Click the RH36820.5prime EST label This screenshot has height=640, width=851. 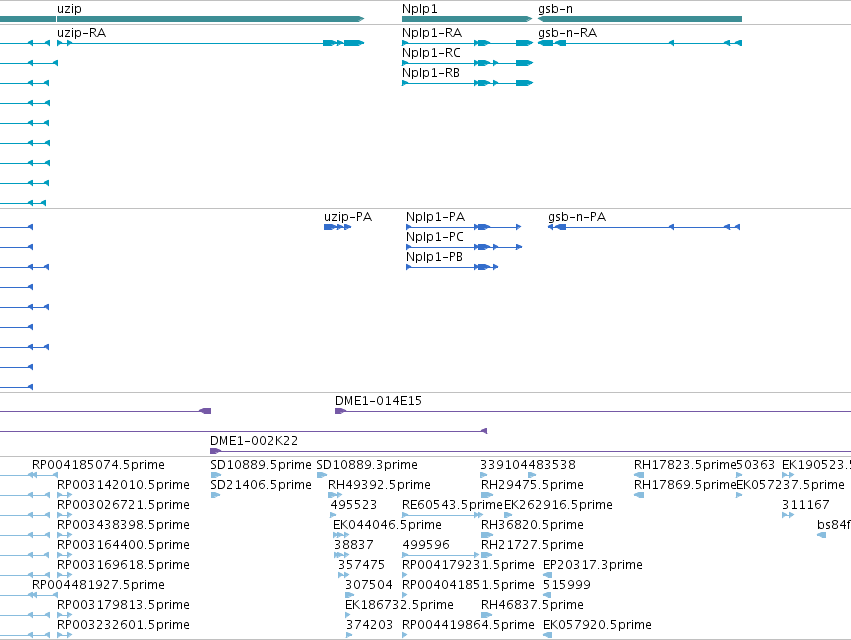pyautogui.click(x=532, y=525)
